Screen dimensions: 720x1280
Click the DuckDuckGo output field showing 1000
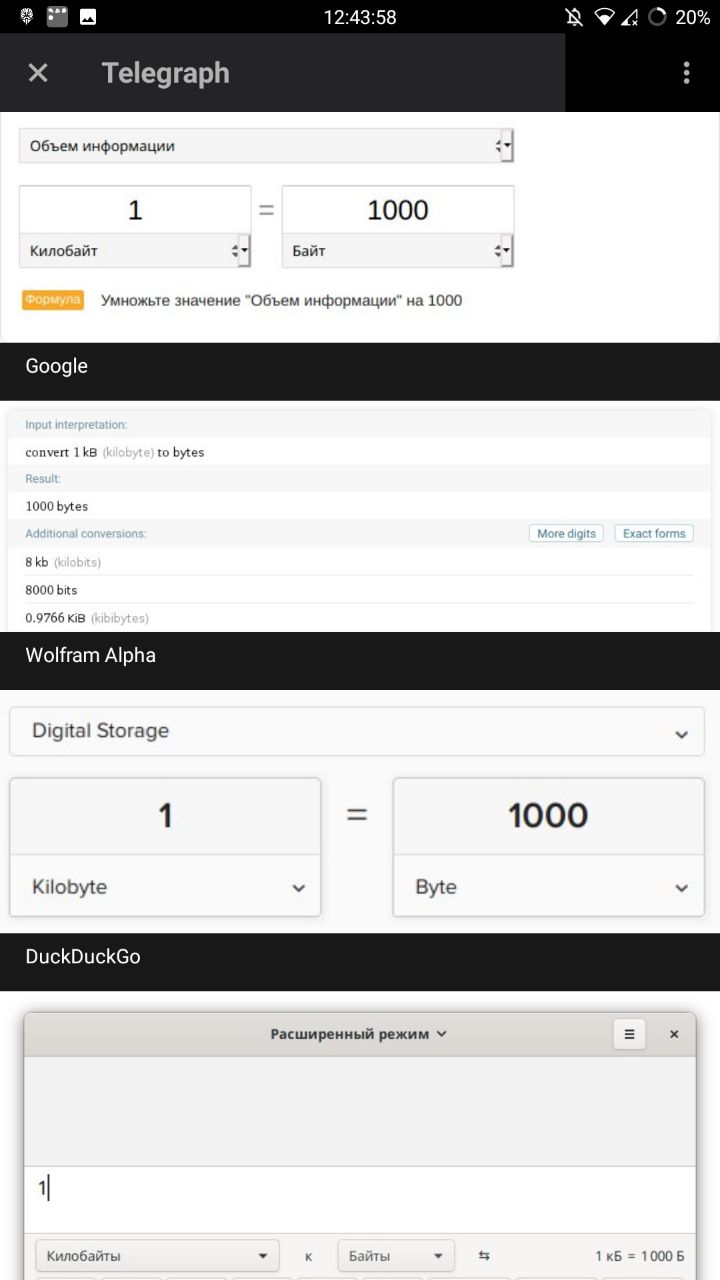[548, 816]
